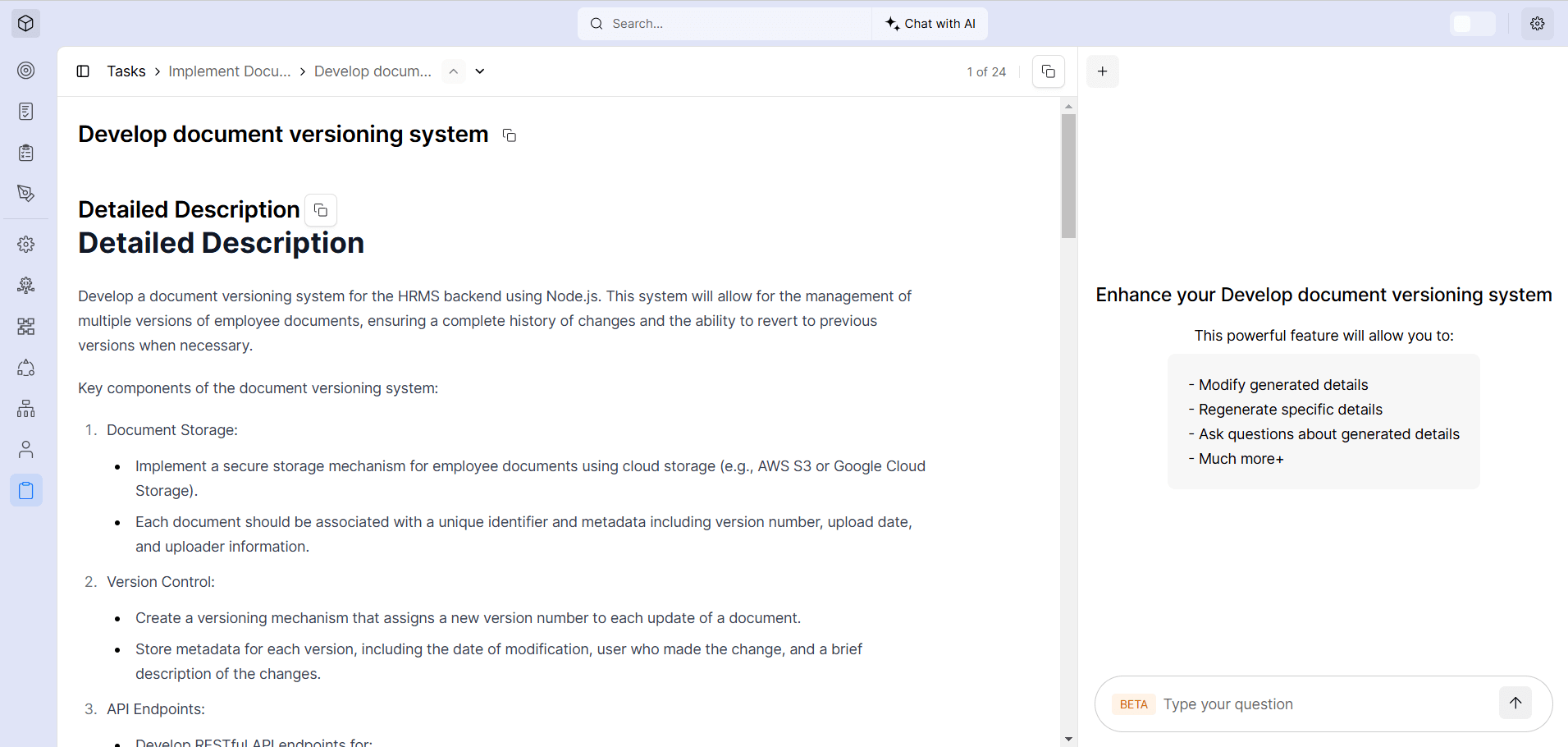Send question with the up arrow button
The image size is (1568, 747).
point(1515,703)
